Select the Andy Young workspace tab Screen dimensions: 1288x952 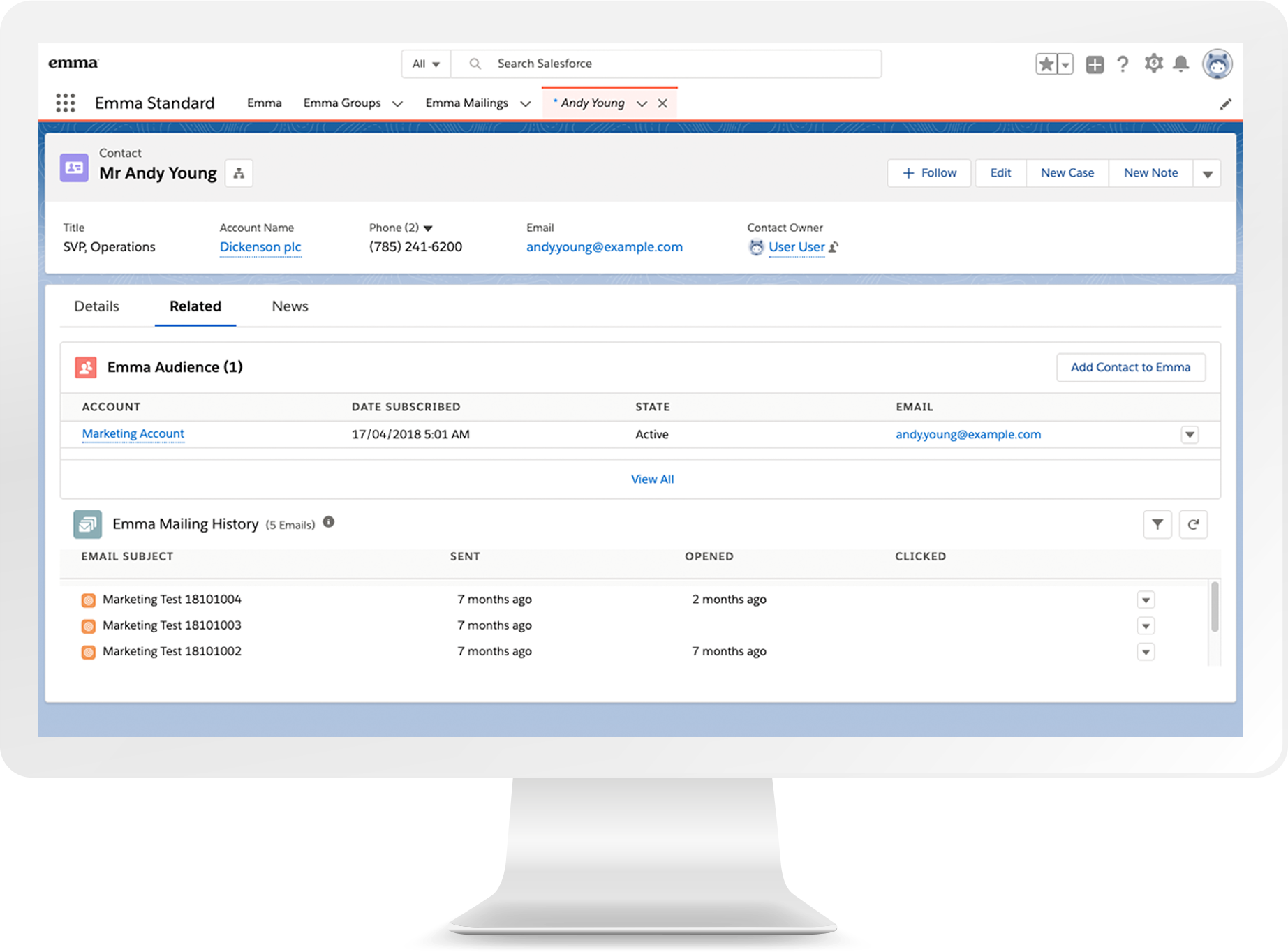click(x=593, y=103)
